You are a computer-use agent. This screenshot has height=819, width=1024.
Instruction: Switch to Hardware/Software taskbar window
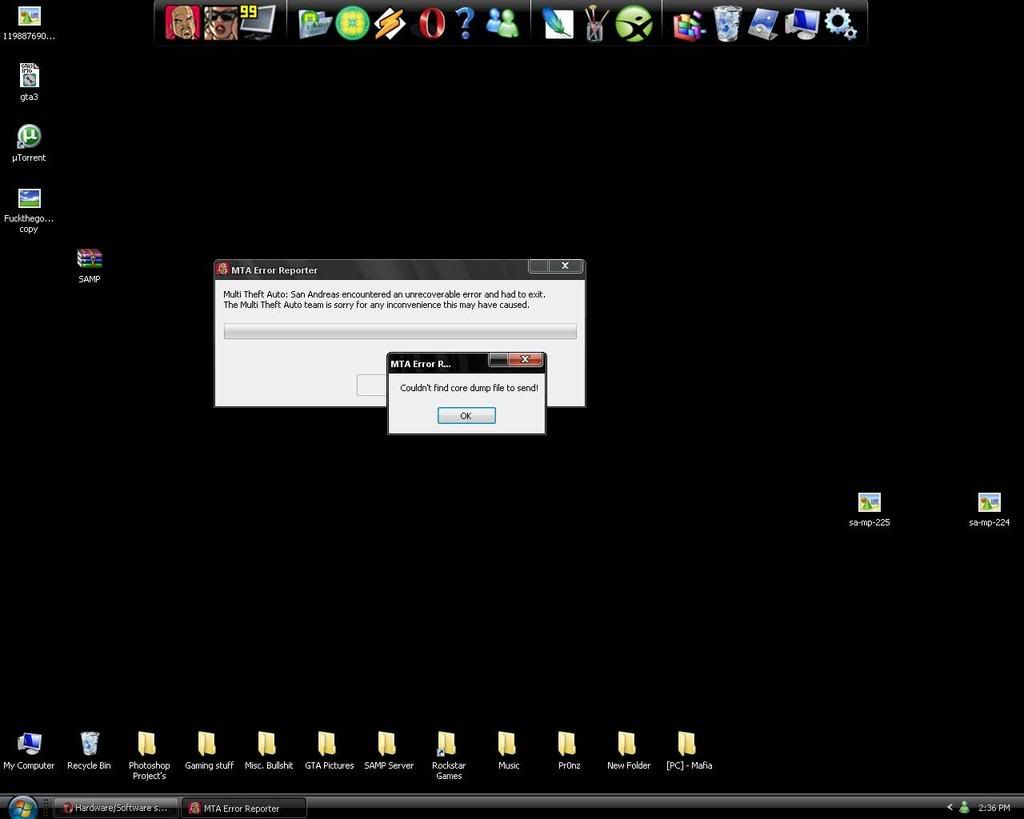[x=115, y=808]
